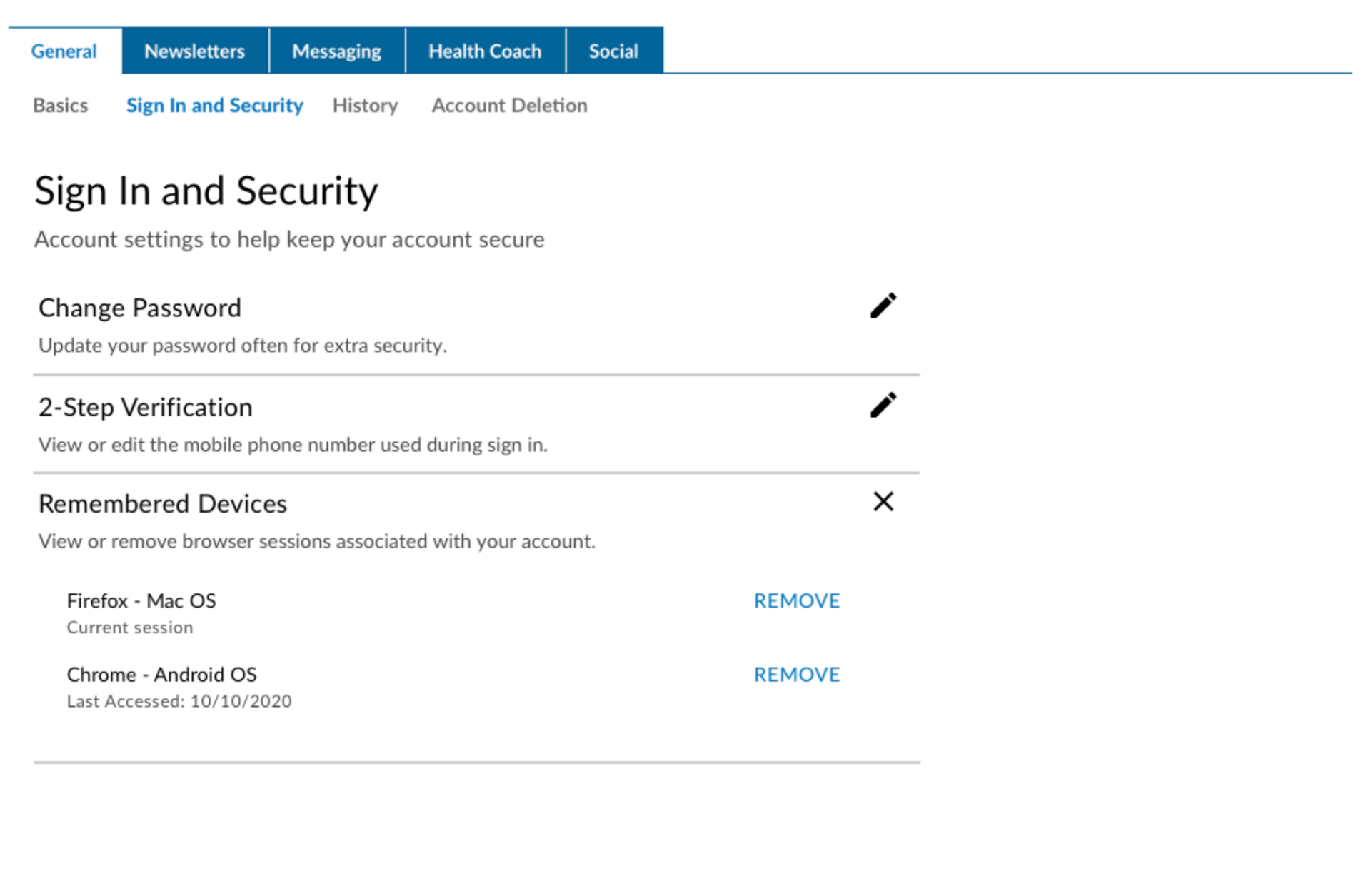This screenshot has height=896, width=1371.
Task: Click the Change Password heading
Action: (140, 308)
